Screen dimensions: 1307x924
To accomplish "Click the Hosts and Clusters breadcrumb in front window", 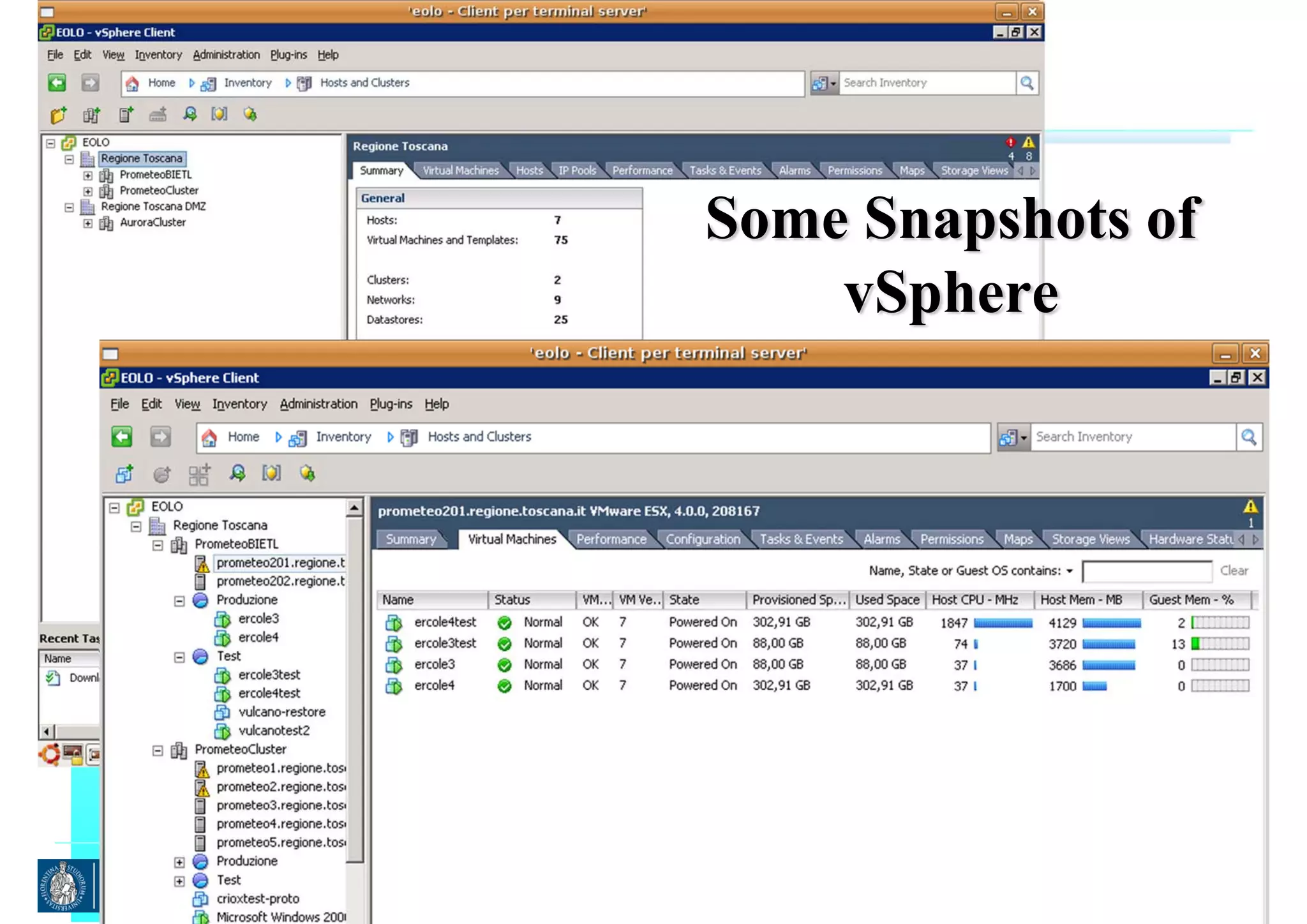I will [x=479, y=437].
